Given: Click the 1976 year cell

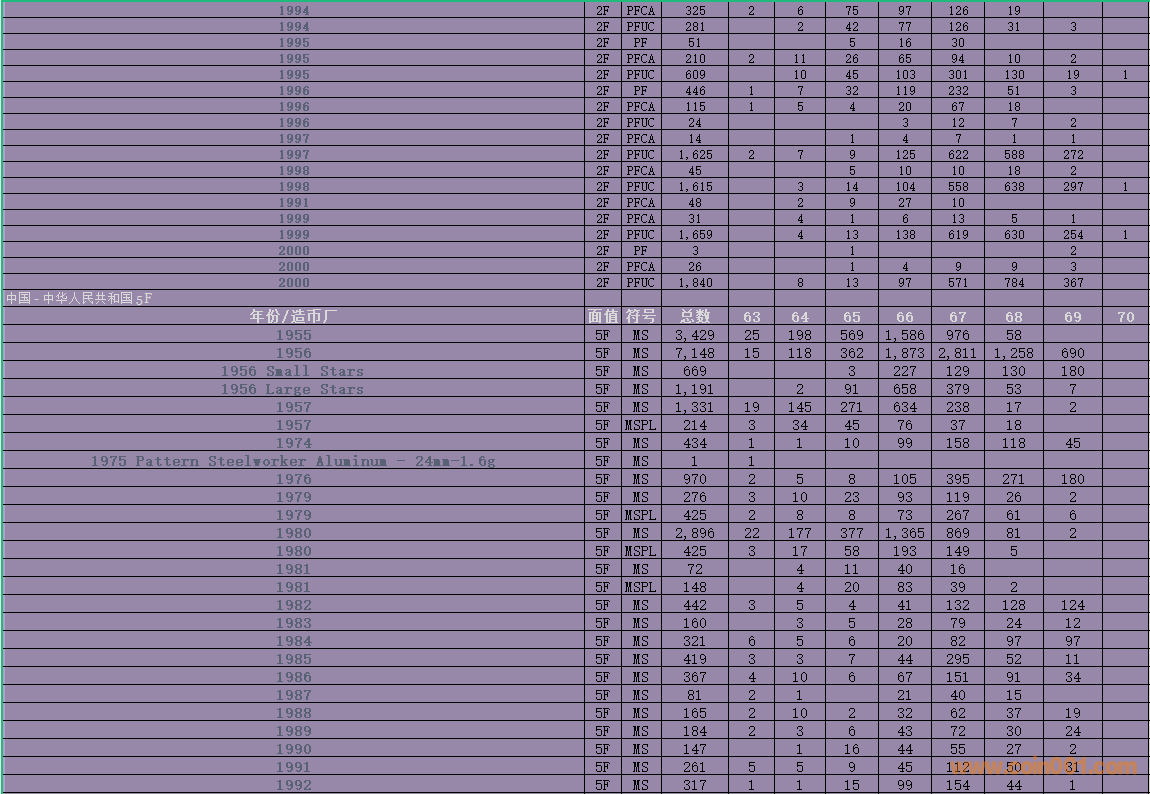Looking at the screenshot, I should coord(293,479).
